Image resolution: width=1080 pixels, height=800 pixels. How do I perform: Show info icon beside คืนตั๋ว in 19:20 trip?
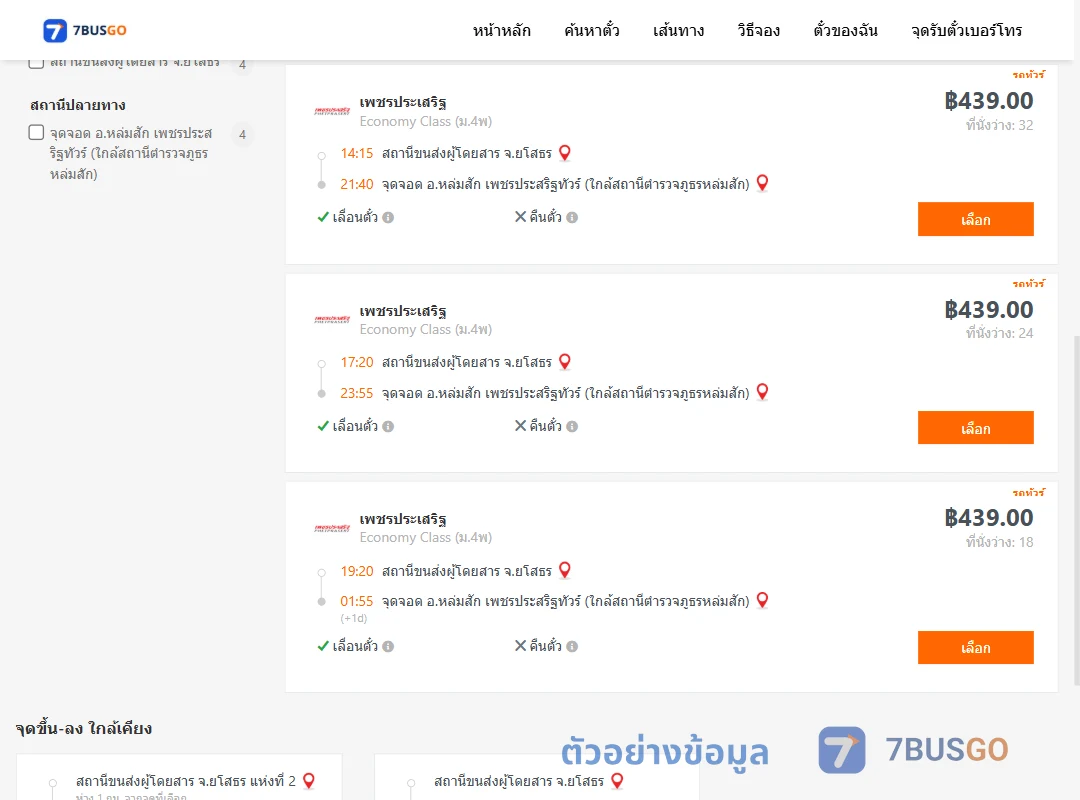pyautogui.click(x=572, y=646)
